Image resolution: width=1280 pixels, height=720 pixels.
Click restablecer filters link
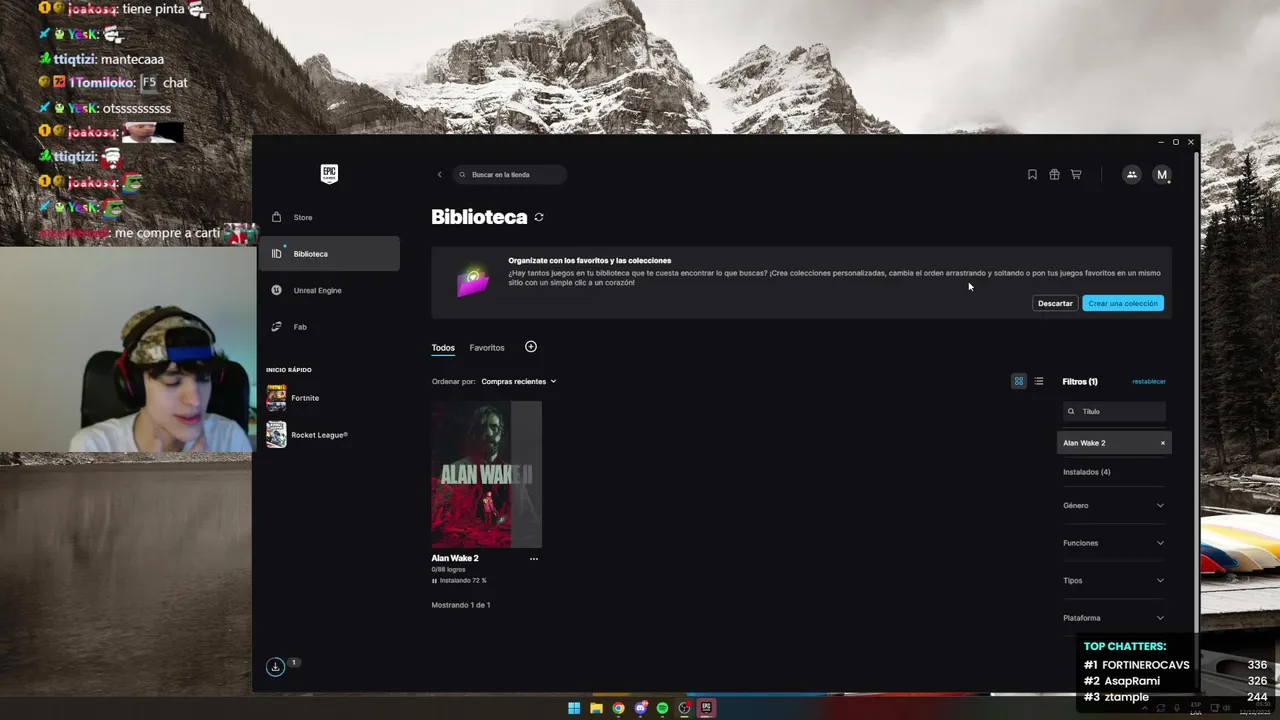pos(1149,381)
